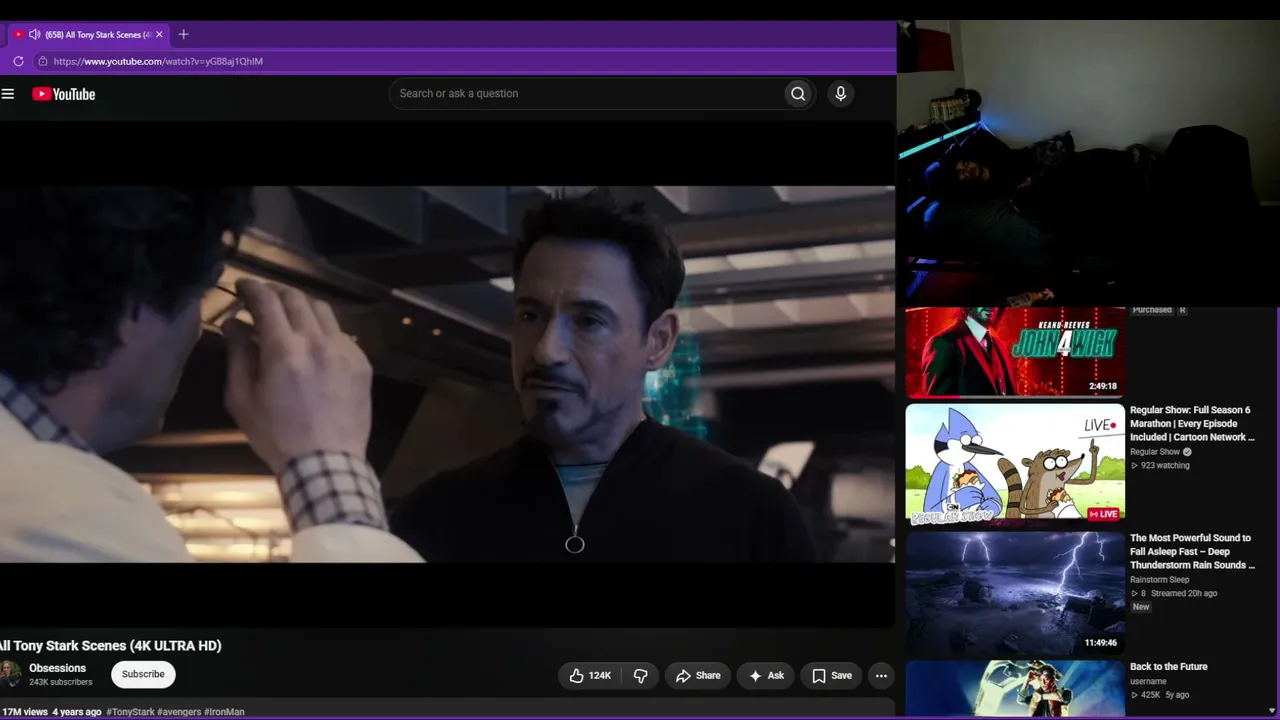Click the 4 years ago upload date

[77, 712]
